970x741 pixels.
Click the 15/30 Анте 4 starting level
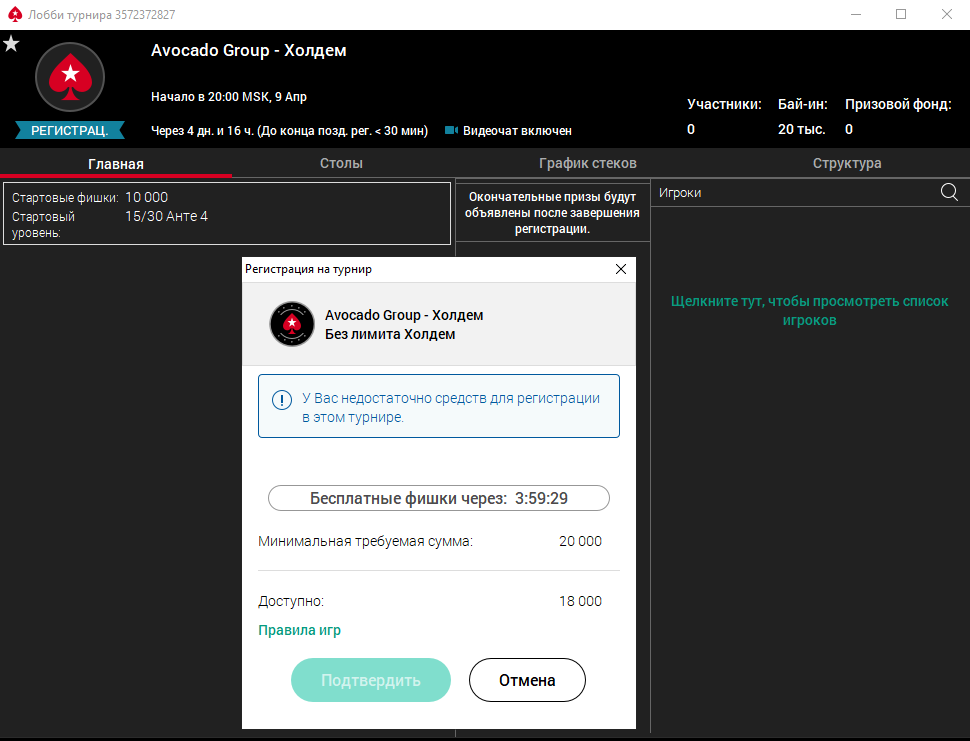(x=166, y=216)
